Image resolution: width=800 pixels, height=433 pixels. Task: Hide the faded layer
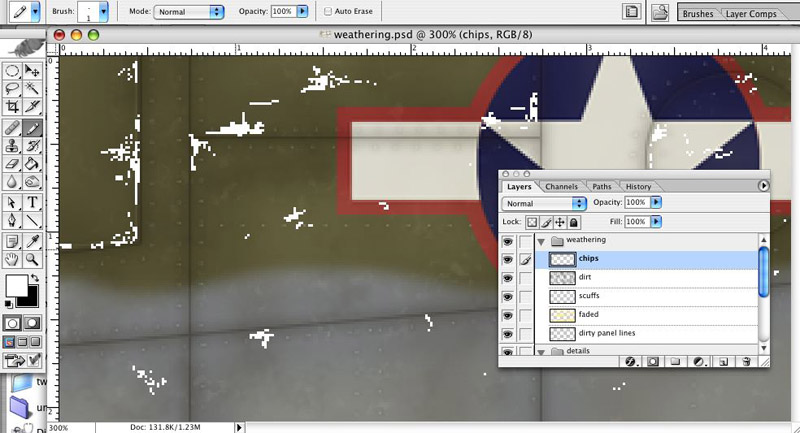tap(508, 316)
